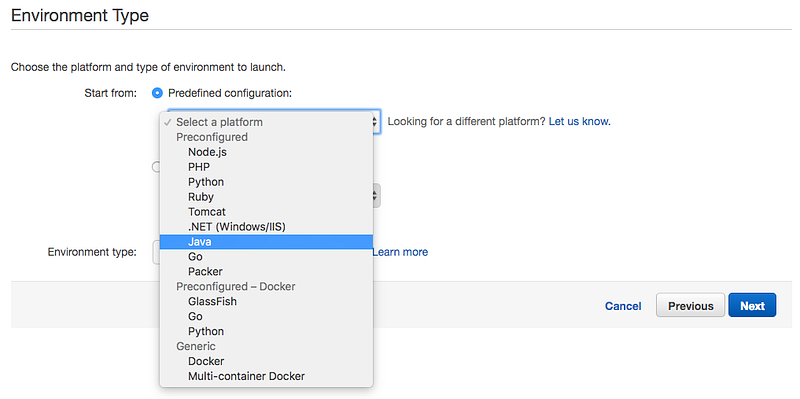Choose Docker under the Generic group

[266, 361]
